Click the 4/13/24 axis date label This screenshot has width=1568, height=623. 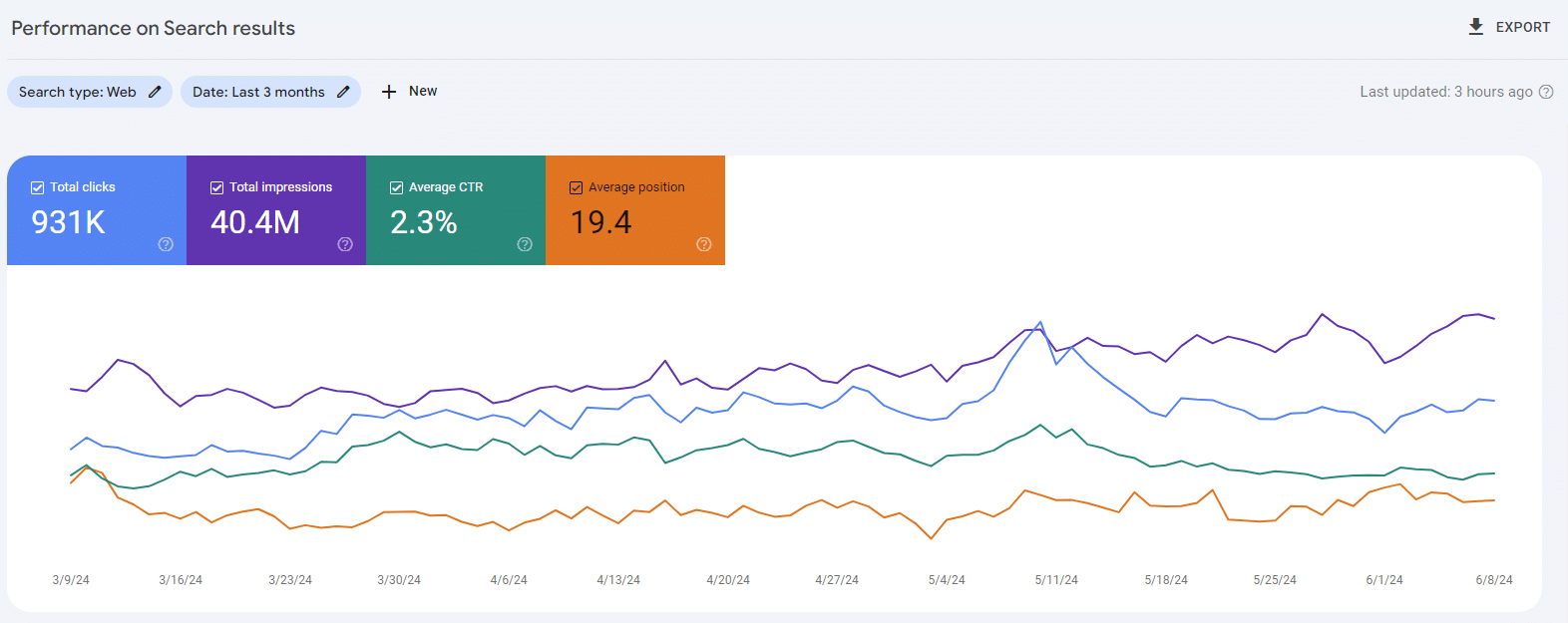(x=618, y=580)
